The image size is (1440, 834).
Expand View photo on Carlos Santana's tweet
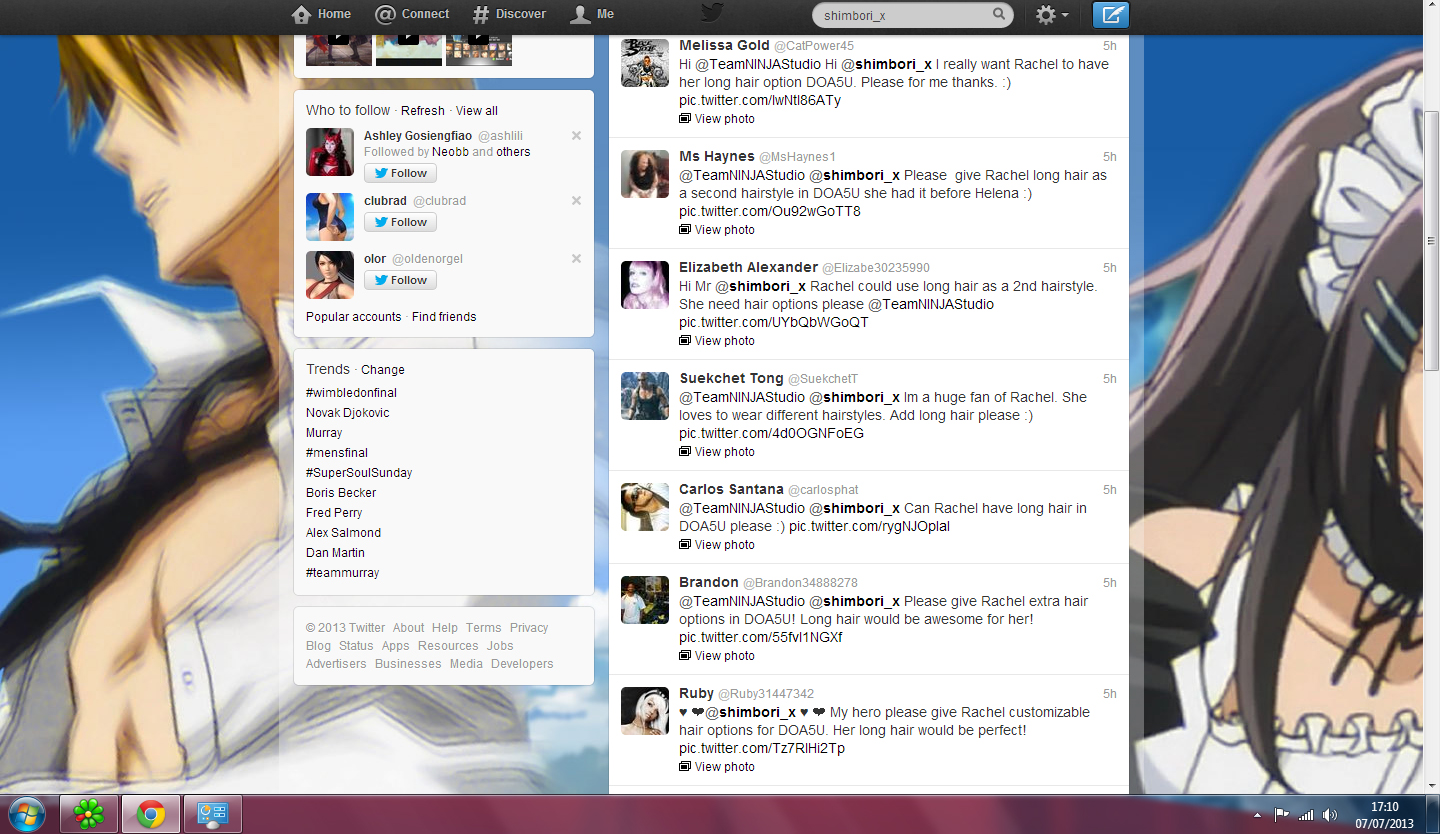[x=717, y=545]
